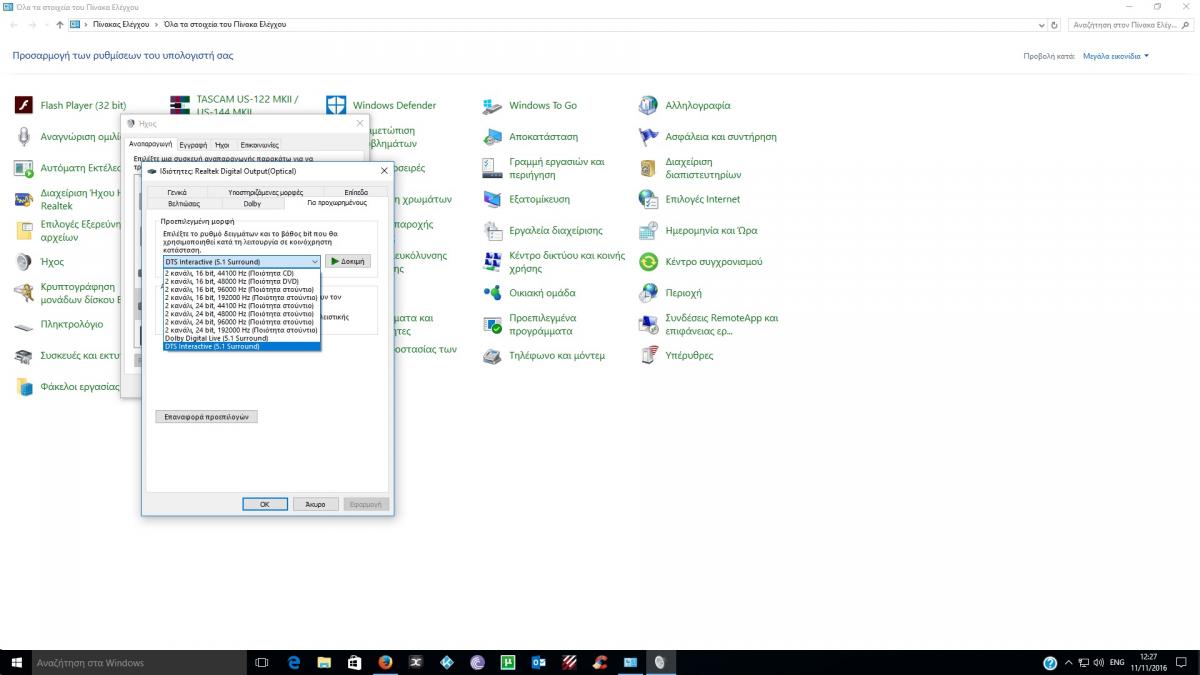Open Κέντρο δικτύου και κοινής χρήσης
1200x675 pixels.
554,262
